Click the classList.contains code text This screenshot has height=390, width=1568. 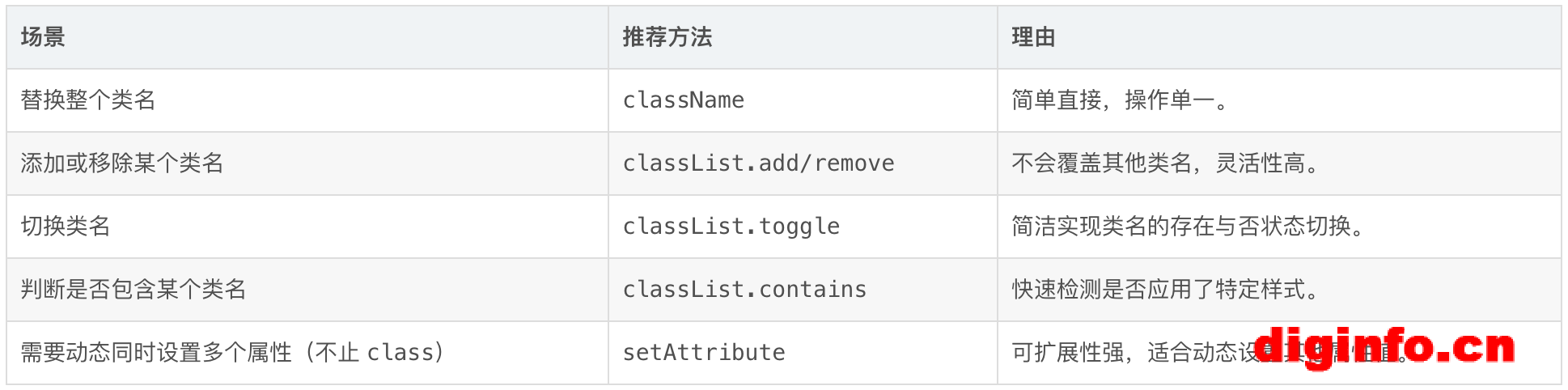pyautogui.click(x=744, y=290)
